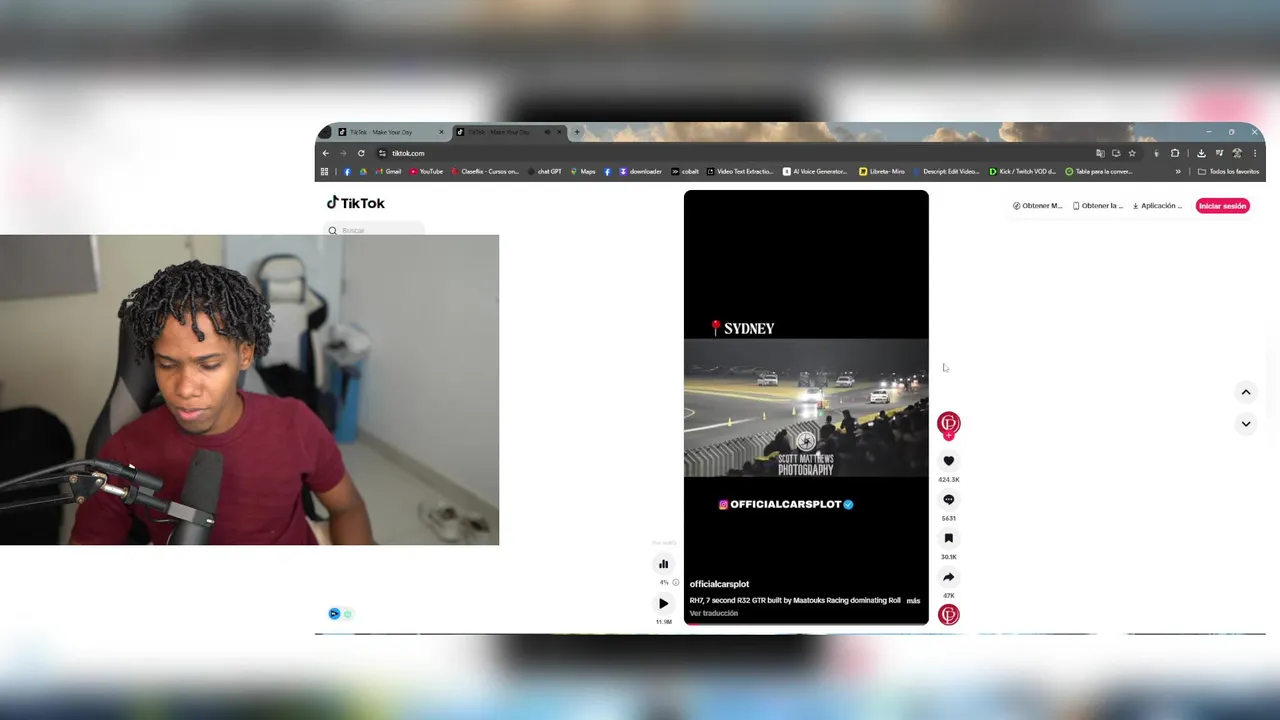Open the Video Text Extractio... bookmark
Image resolution: width=1280 pixels, height=720 pixels.
(x=740, y=171)
